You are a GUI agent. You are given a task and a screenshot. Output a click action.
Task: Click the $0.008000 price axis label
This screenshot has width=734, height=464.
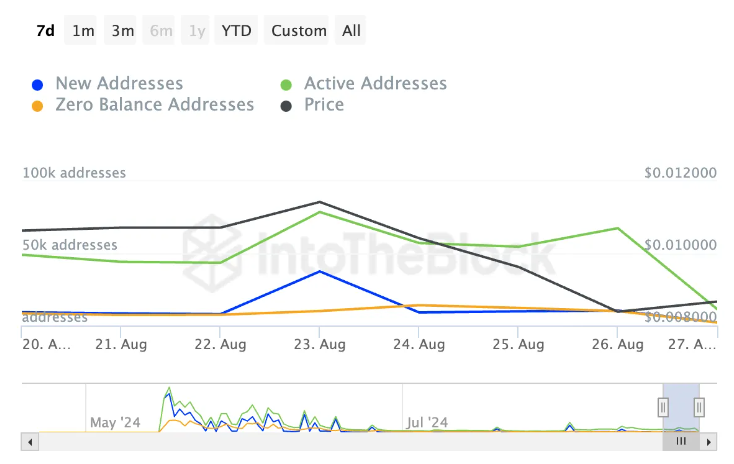(680, 317)
